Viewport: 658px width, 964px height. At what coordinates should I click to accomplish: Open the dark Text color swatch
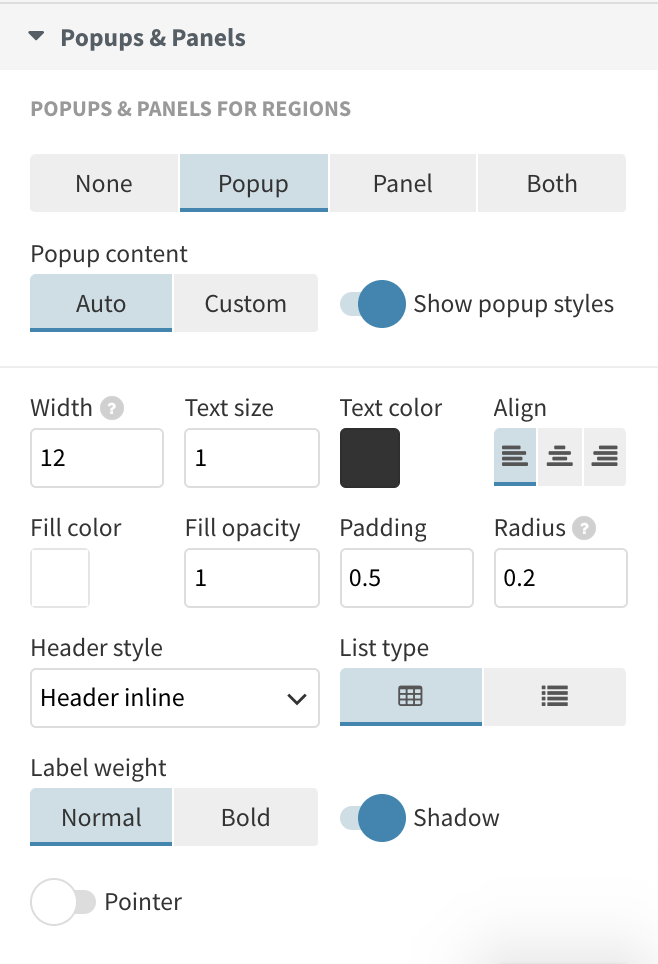(370, 458)
